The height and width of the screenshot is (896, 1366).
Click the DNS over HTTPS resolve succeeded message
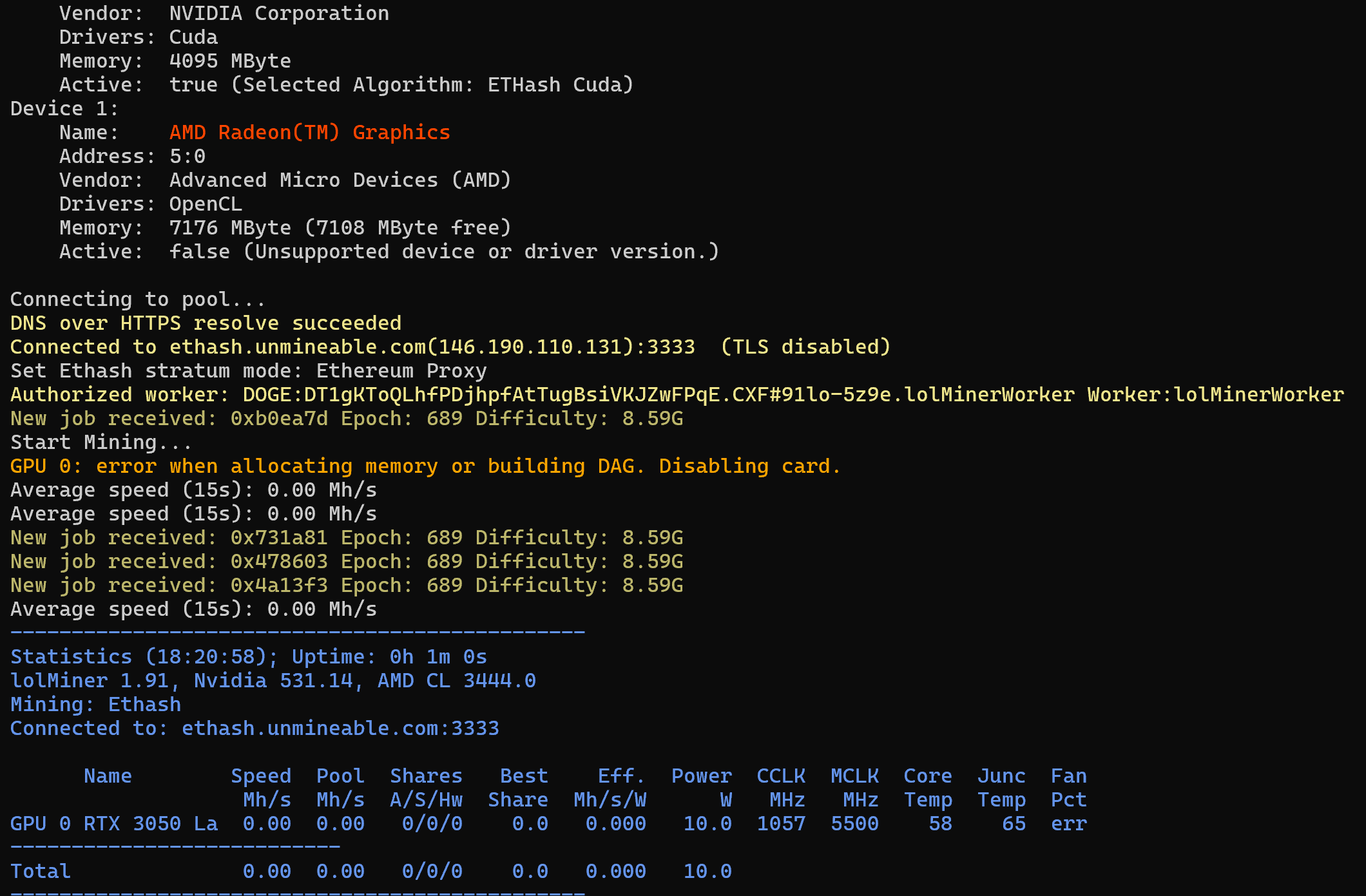pos(206,323)
